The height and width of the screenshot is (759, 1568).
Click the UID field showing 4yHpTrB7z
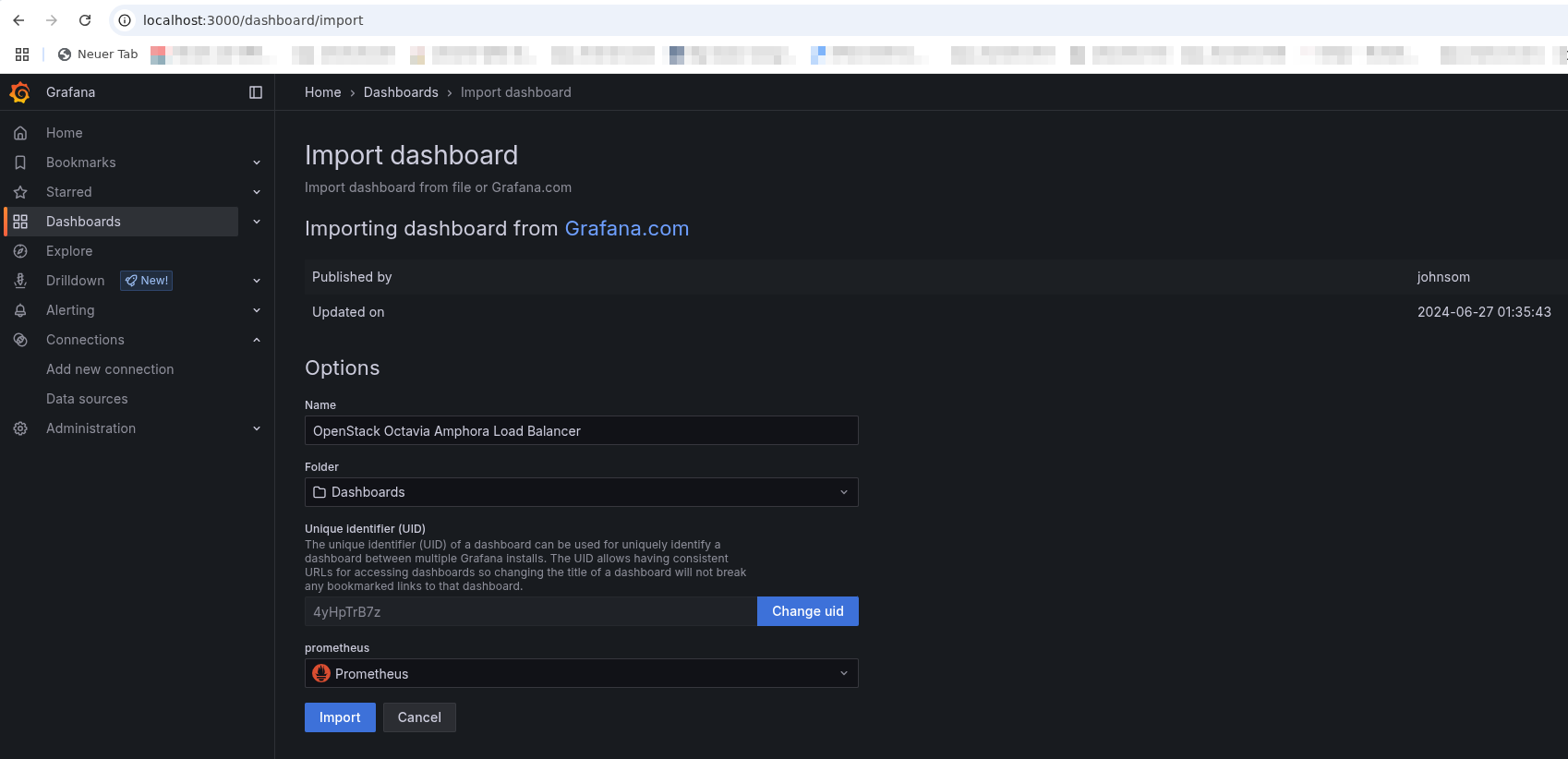tap(531, 611)
